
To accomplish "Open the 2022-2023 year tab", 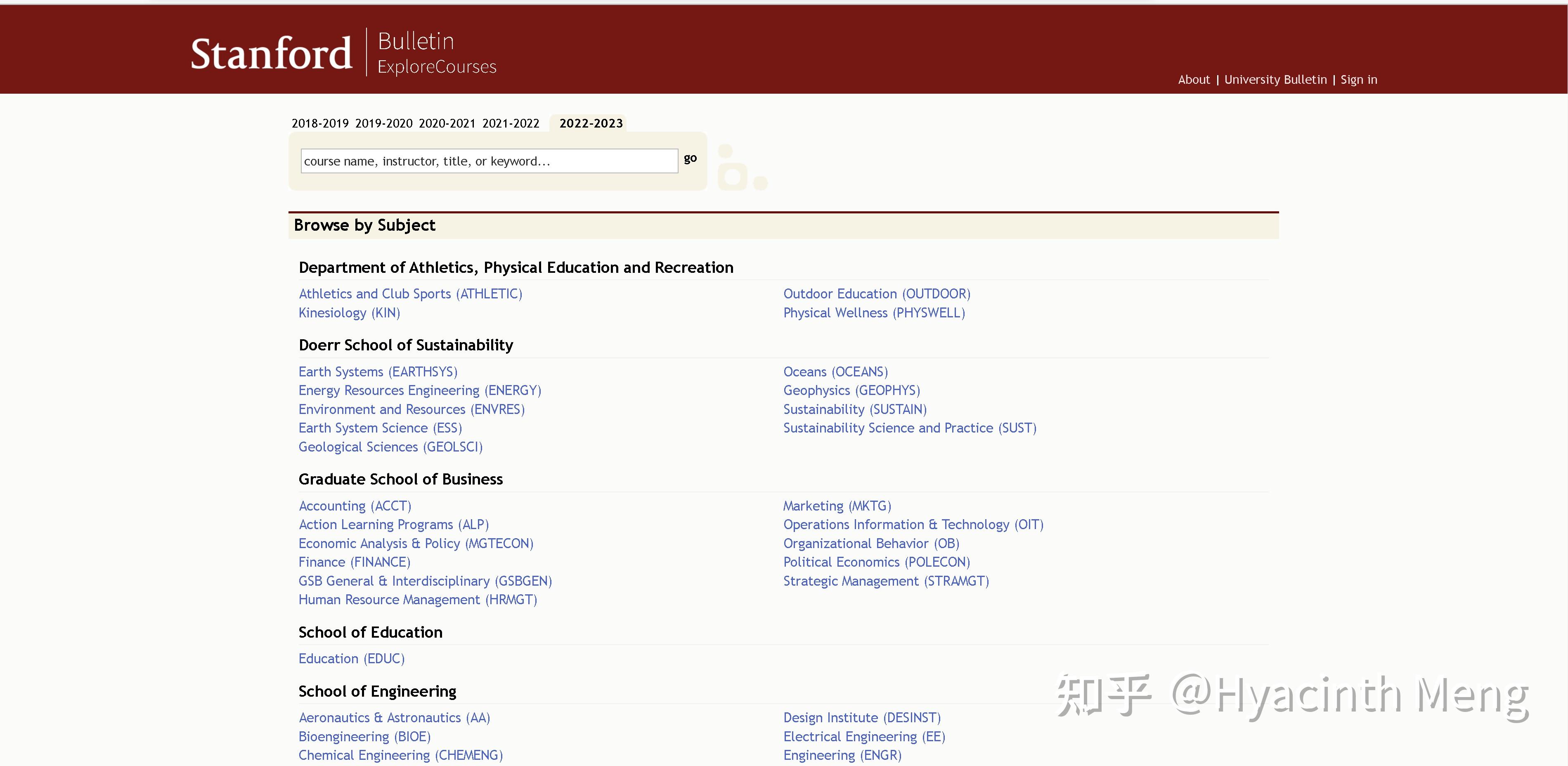I will tap(591, 123).
